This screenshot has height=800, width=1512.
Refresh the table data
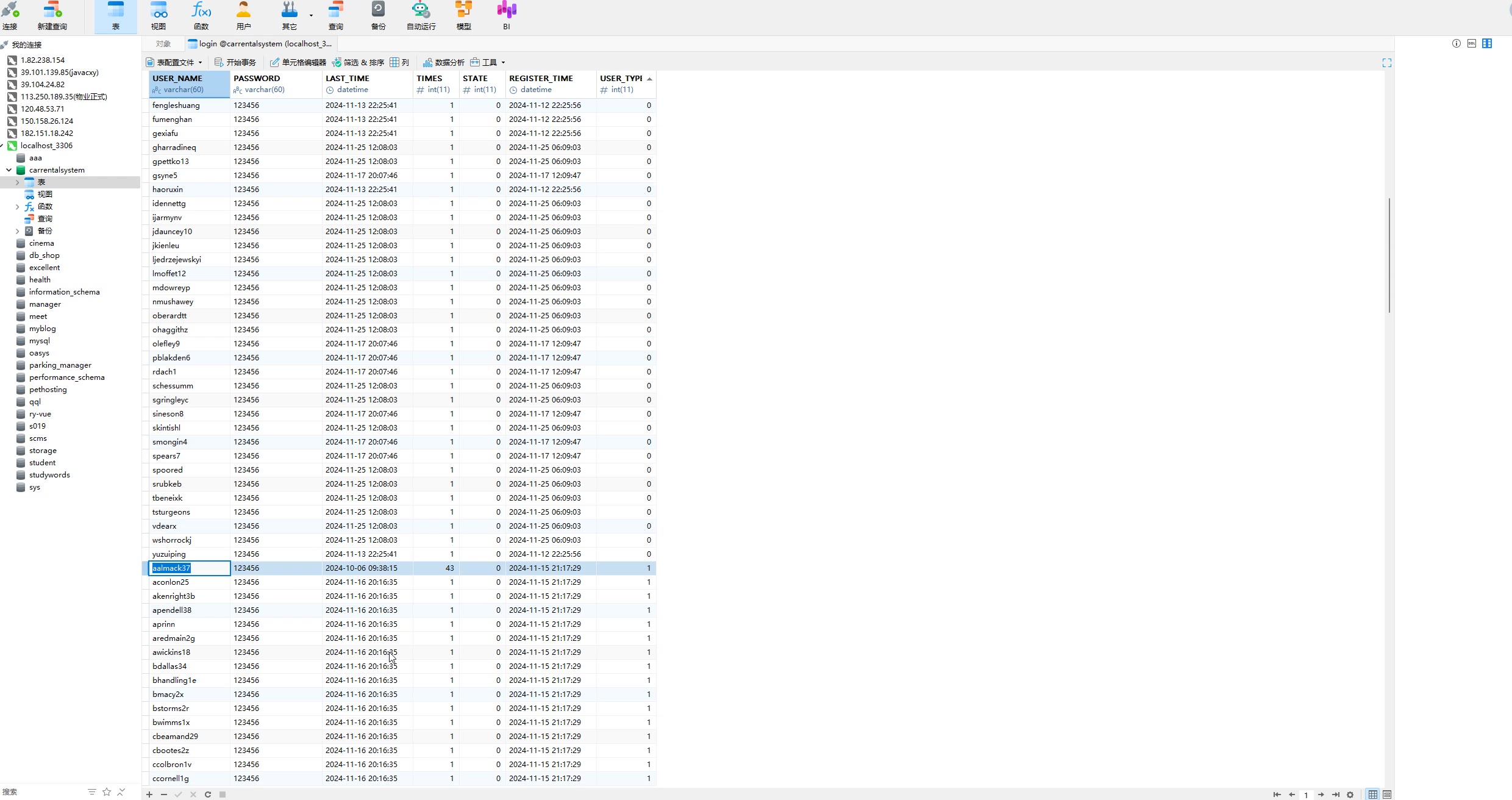tap(208, 795)
